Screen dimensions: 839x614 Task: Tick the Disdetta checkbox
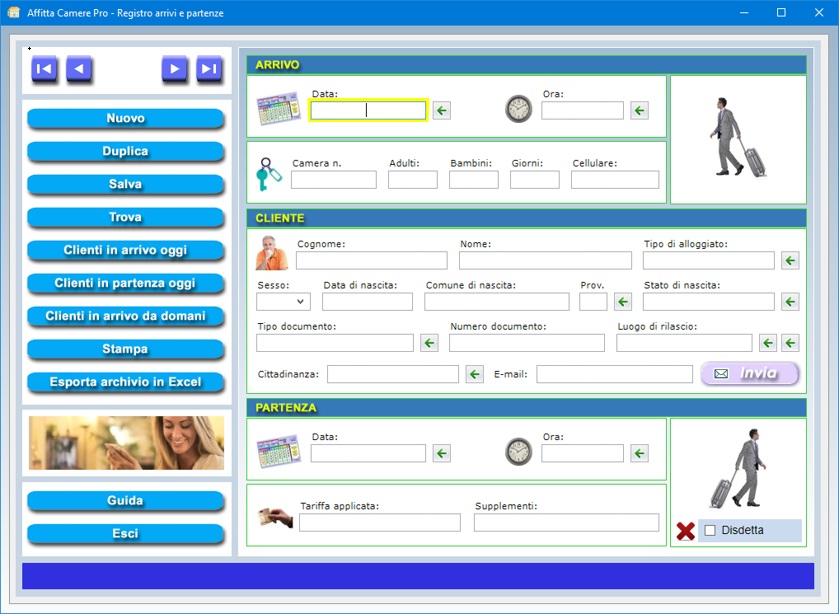point(710,530)
